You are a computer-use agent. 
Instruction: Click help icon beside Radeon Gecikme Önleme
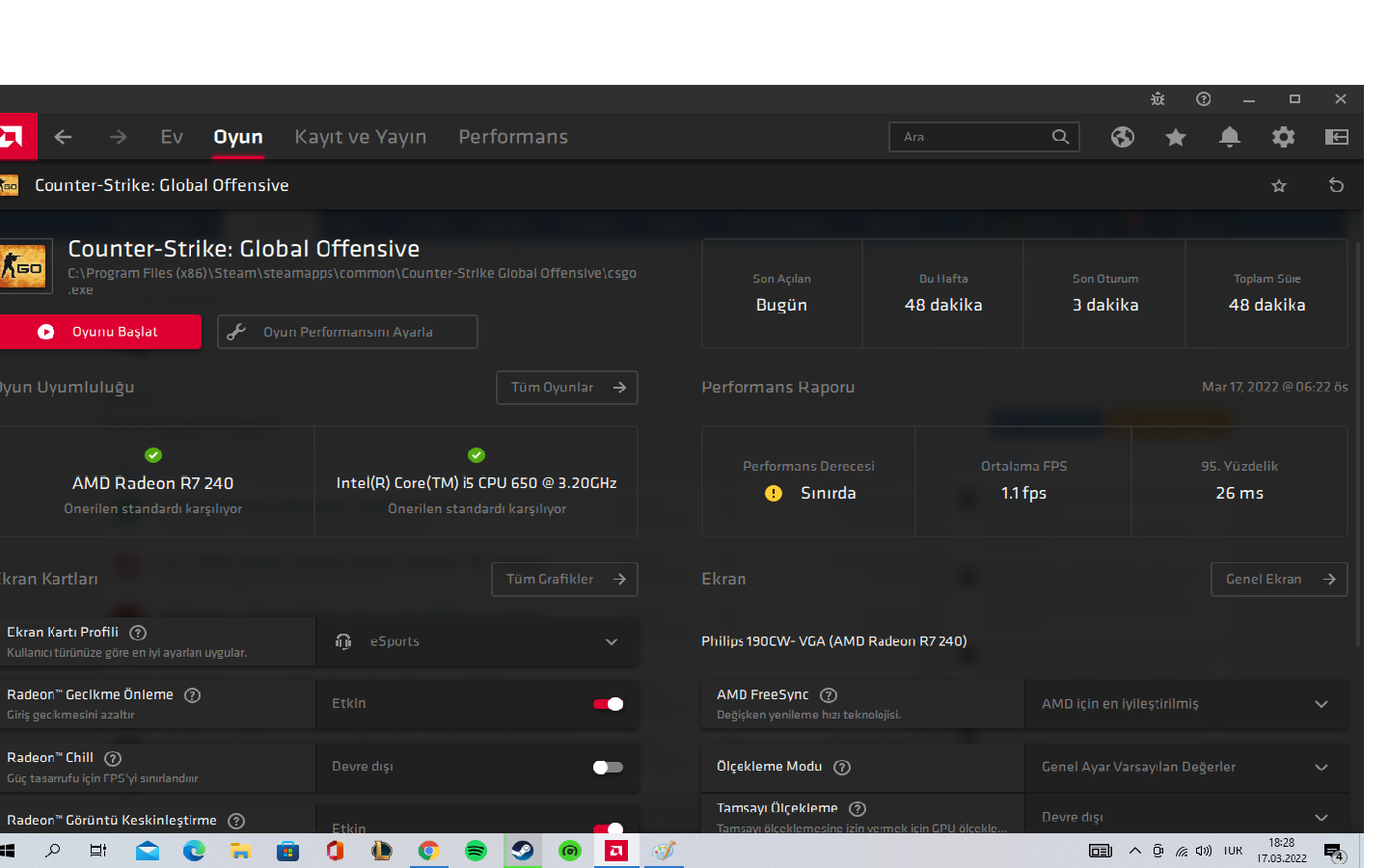pos(192,695)
